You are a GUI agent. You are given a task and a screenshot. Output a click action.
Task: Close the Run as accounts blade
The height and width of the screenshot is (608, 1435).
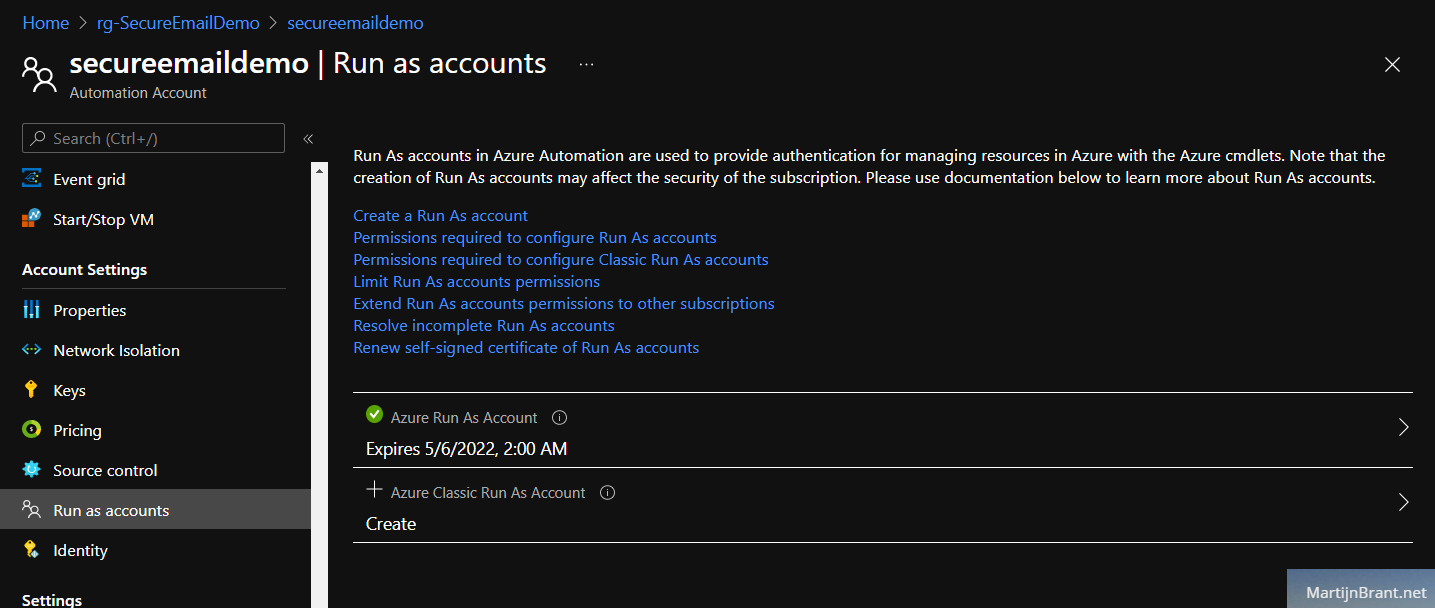pos(1392,65)
